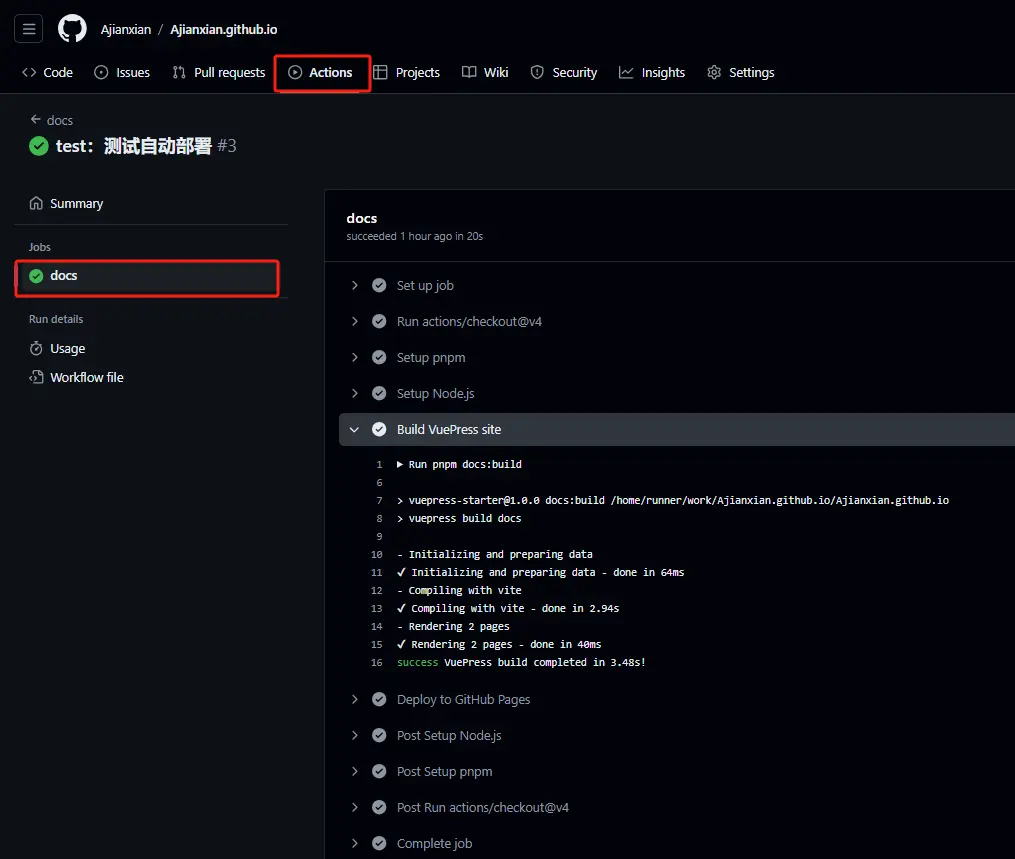Click status check icon for Run actions/checkout@v4
Screen dimensions: 1015x859
point(379,322)
